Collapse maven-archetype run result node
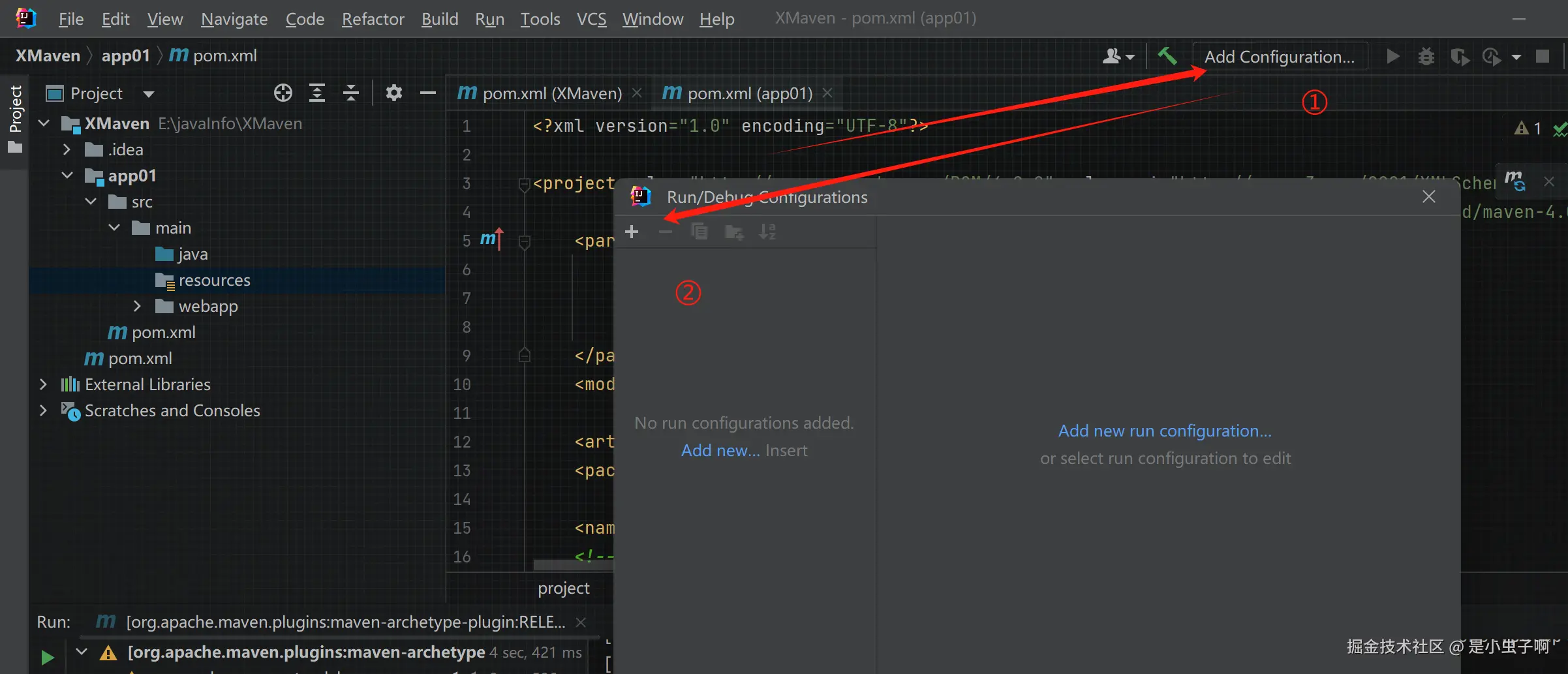1568x674 pixels. pos(82,651)
